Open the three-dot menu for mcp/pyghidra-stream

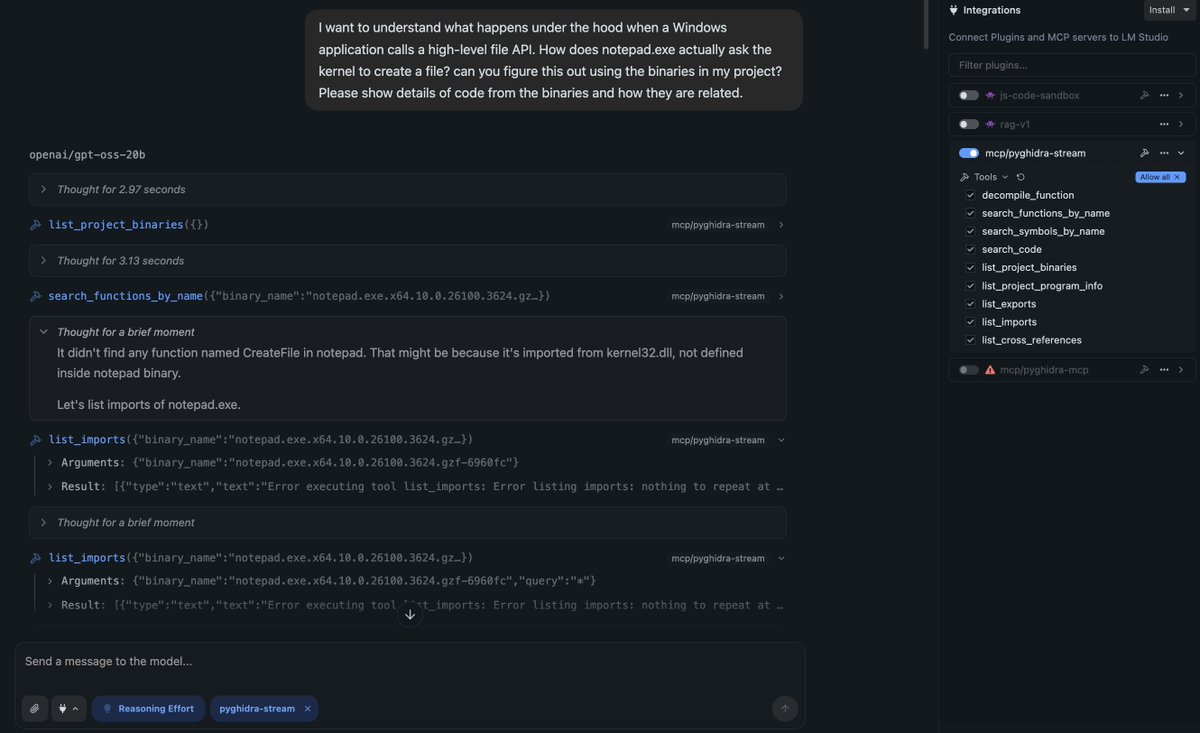[x=1164, y=153]
